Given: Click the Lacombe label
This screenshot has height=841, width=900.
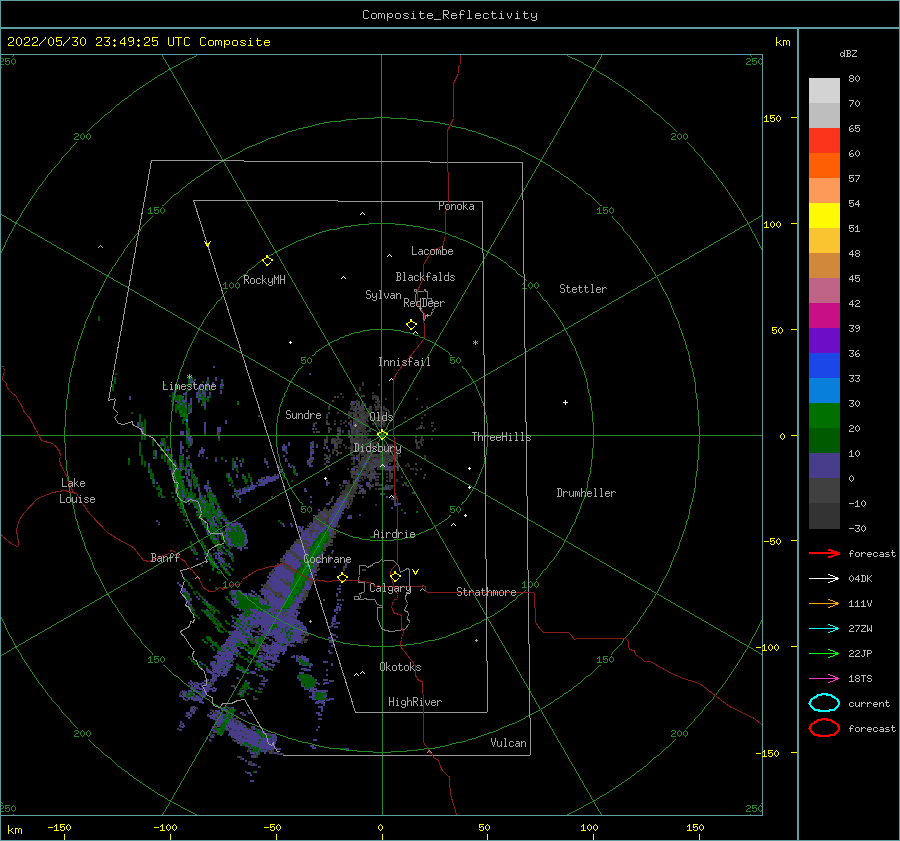Looking at the screenshot, I should [x=432, y=251].
